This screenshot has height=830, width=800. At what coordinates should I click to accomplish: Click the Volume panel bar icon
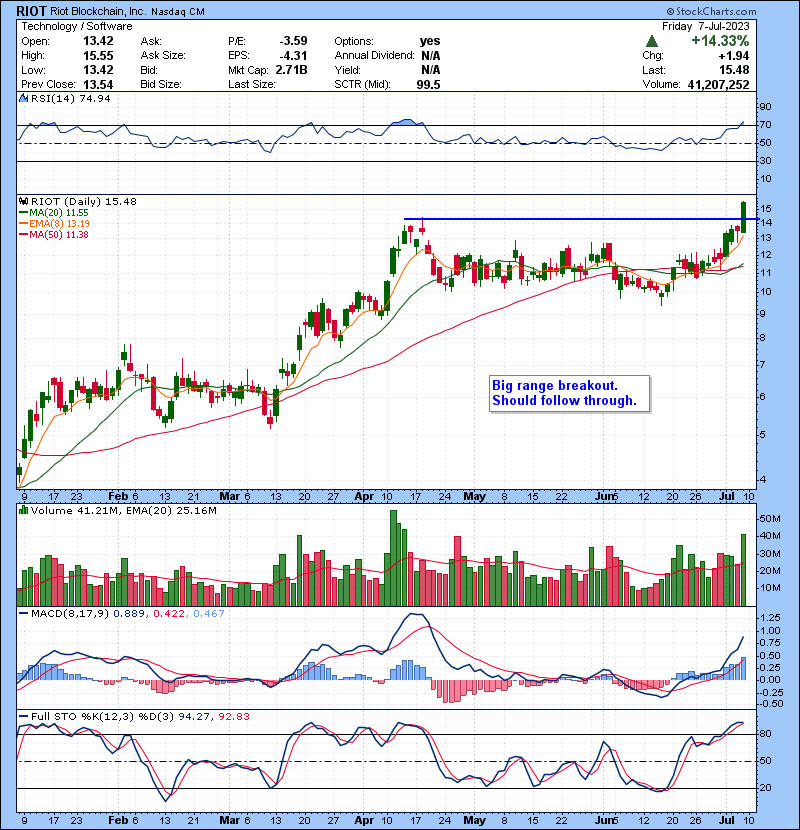(24, 510)
